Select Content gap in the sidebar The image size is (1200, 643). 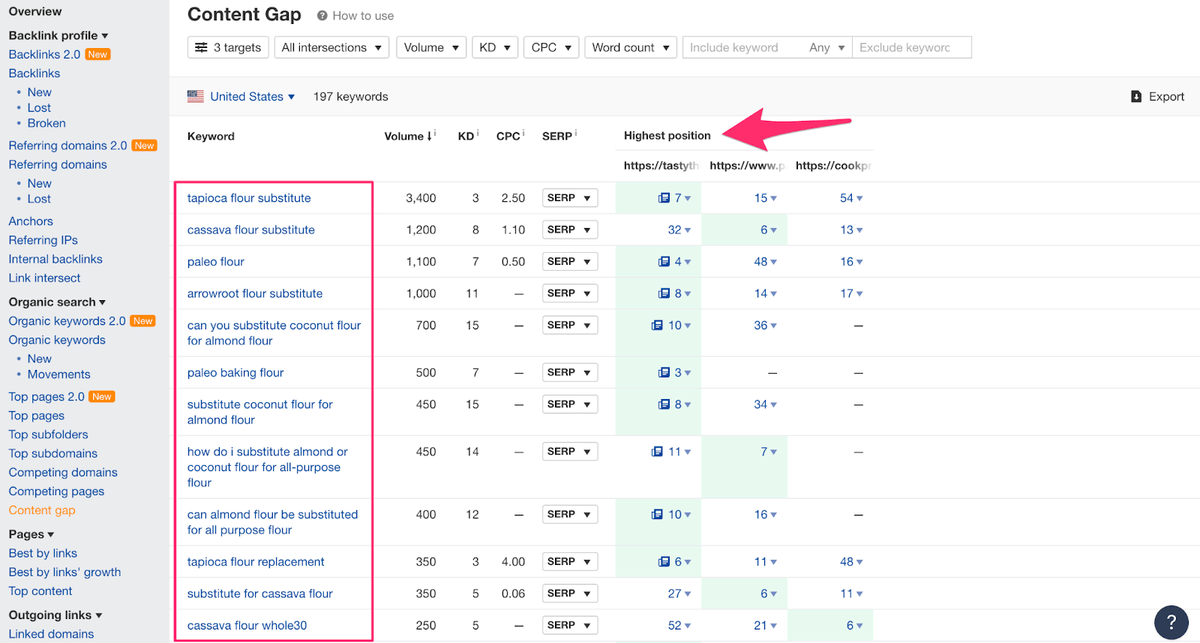click(x=42, y=511)
